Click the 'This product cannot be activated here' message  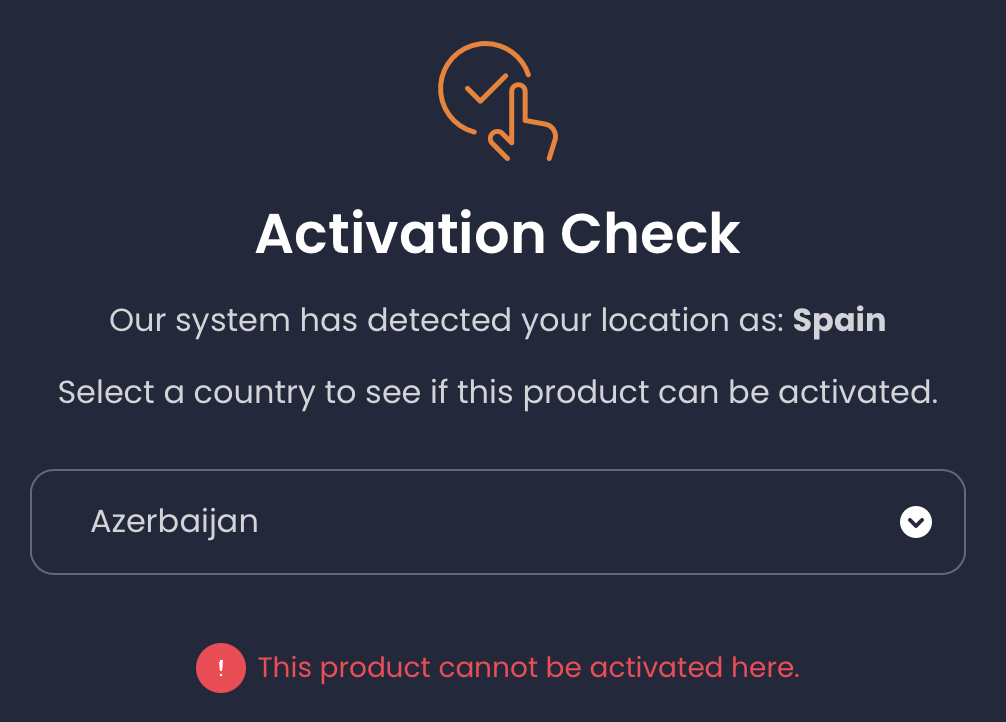point(528,667)
